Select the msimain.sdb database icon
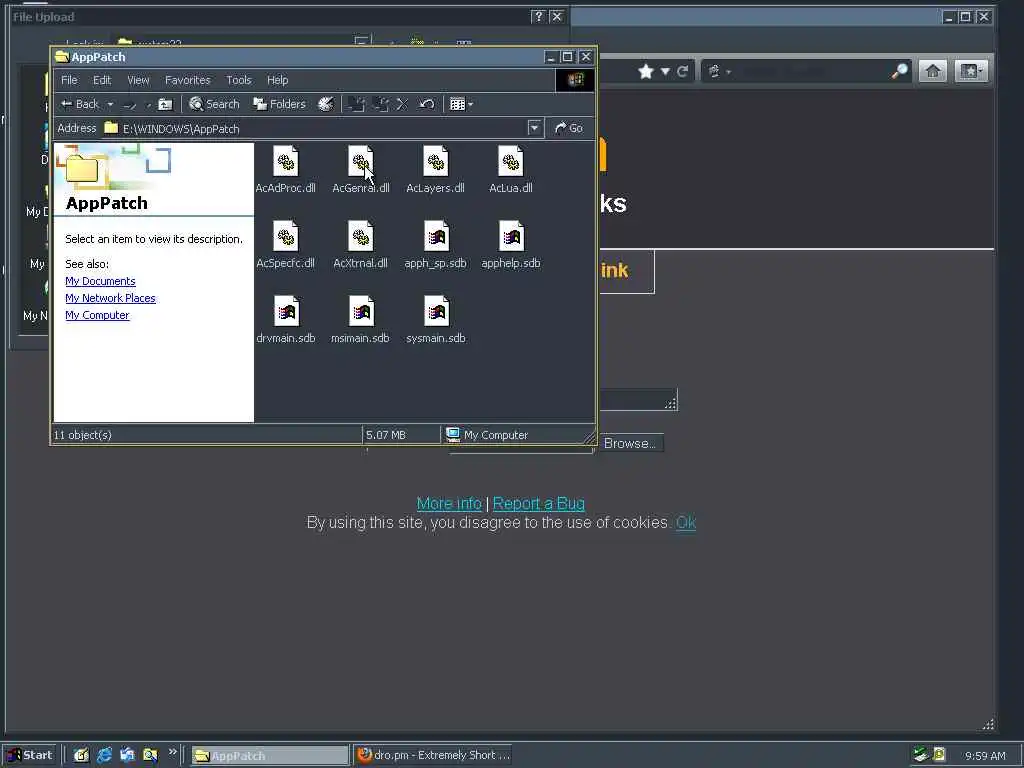This screenshot has width=1024, height=768. coord(360,312)
